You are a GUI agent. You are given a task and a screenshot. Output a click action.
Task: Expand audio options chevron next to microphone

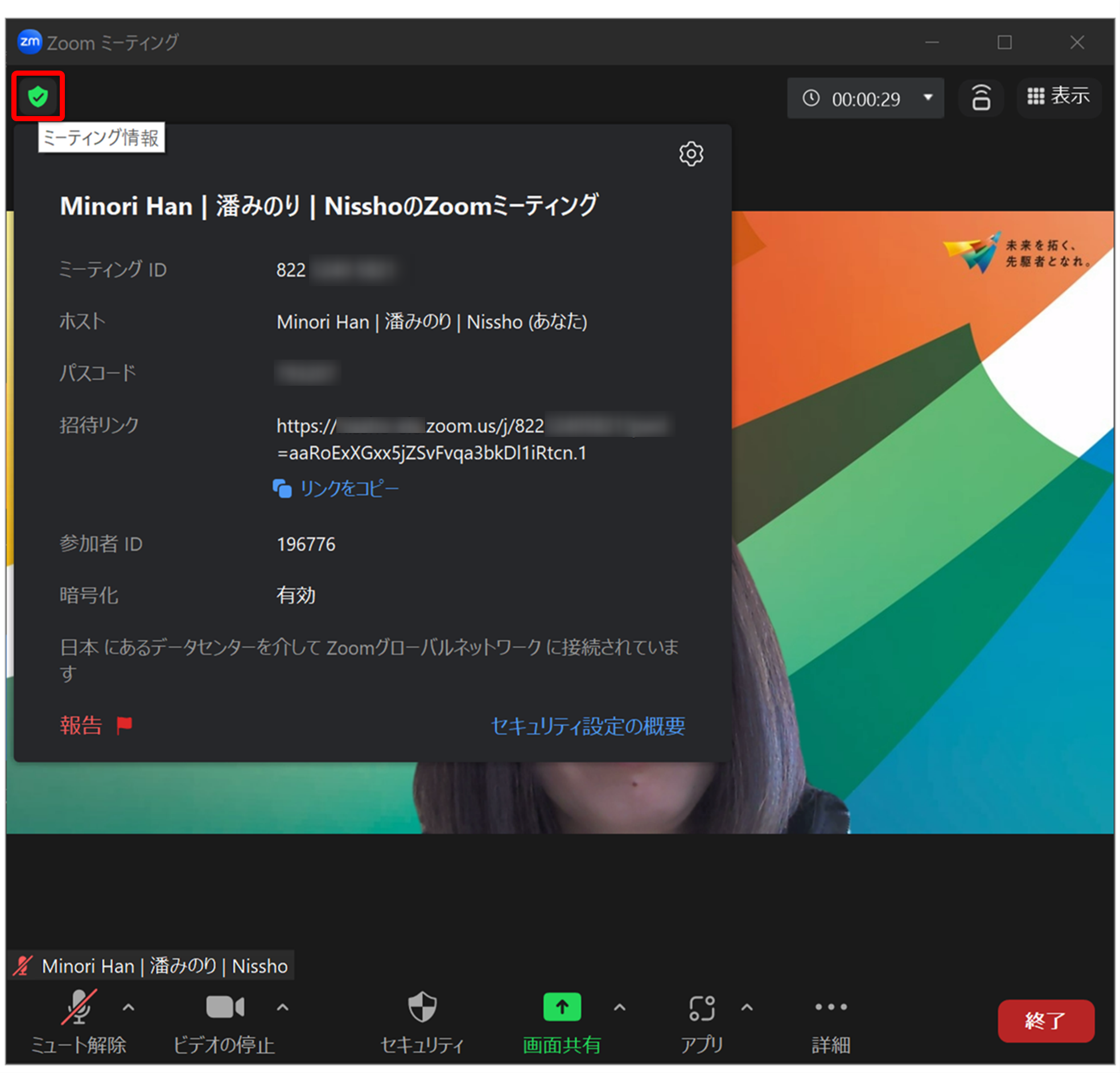tap(129, 1008)
